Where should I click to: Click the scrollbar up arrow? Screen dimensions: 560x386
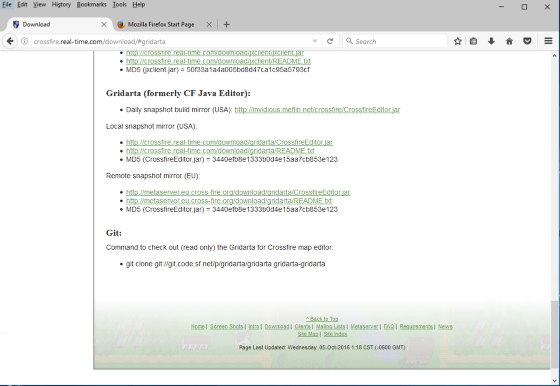[554, 56]
